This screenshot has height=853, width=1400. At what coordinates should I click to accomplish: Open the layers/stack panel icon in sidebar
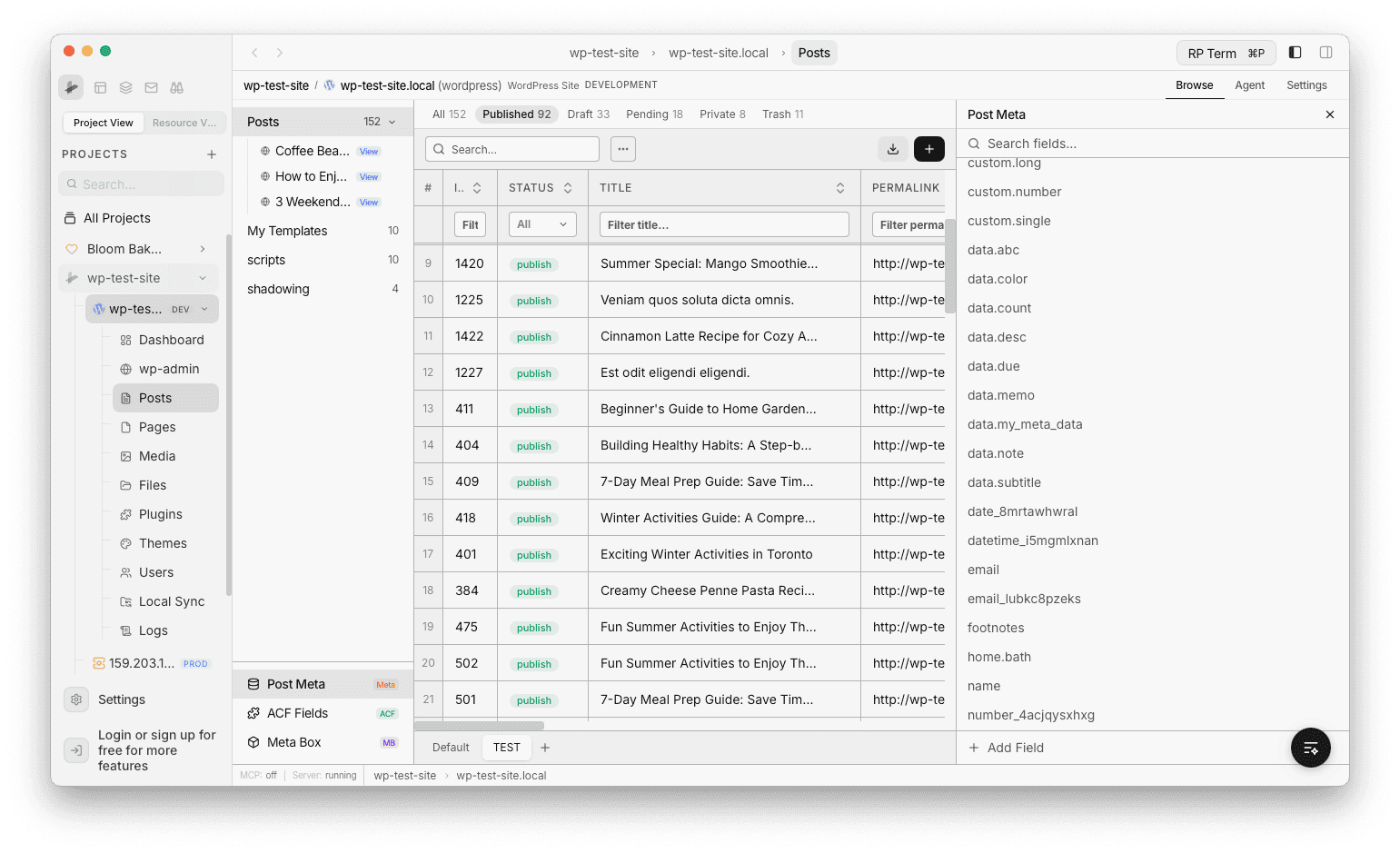click(x=125, y=87)
